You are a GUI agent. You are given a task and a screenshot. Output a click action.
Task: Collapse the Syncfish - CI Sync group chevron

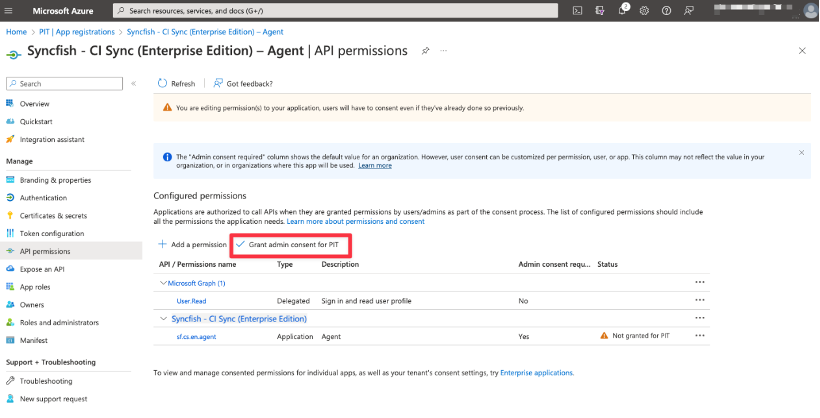(x=163, y=319)
